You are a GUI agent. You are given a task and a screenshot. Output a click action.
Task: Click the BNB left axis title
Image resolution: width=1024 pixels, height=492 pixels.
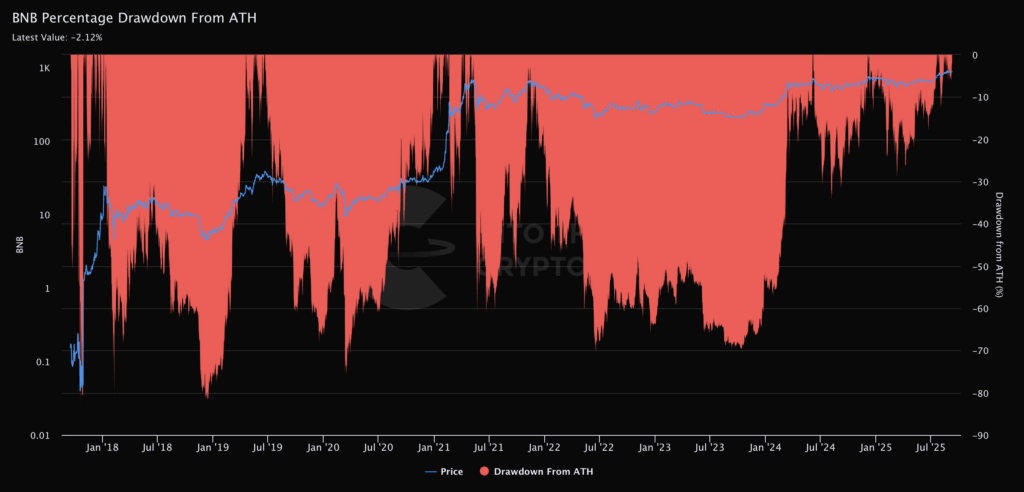20,246
